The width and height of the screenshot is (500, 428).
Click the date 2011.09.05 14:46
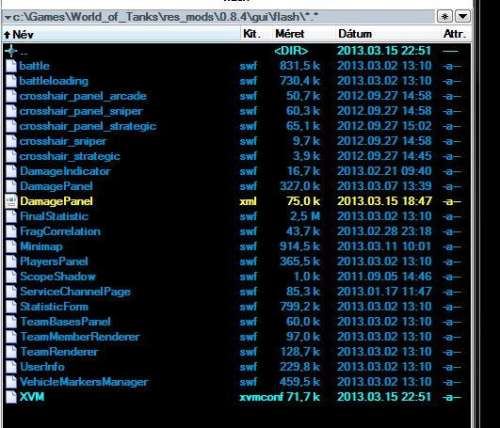point(384,276)
